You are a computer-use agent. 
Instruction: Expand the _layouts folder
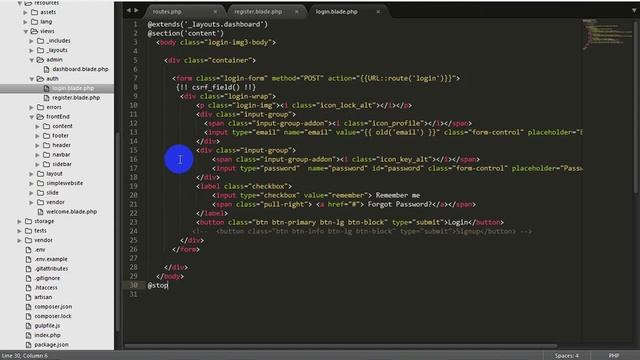pyautogui.click(x=31, y=50)
